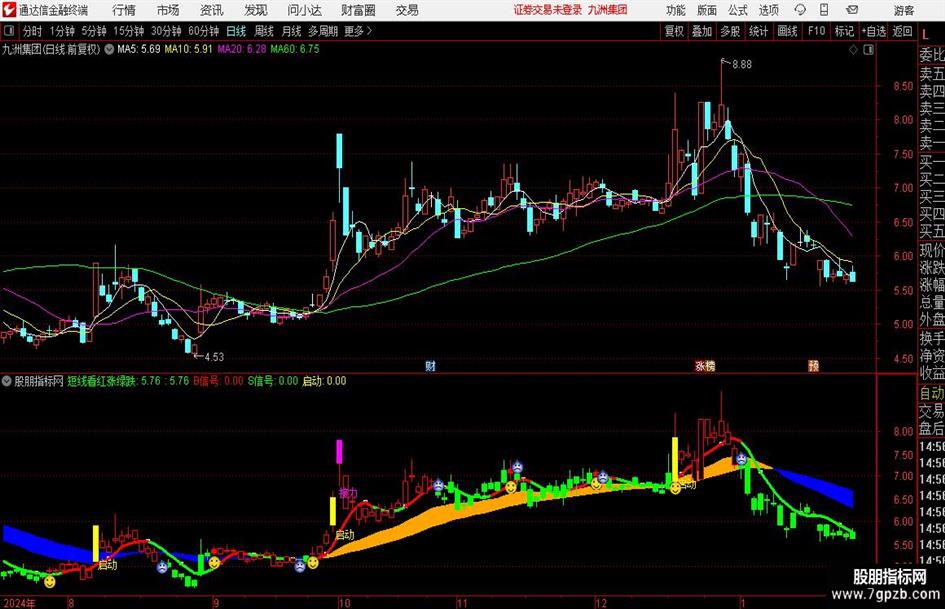Add stock with +自选 button

coord(874,31)
